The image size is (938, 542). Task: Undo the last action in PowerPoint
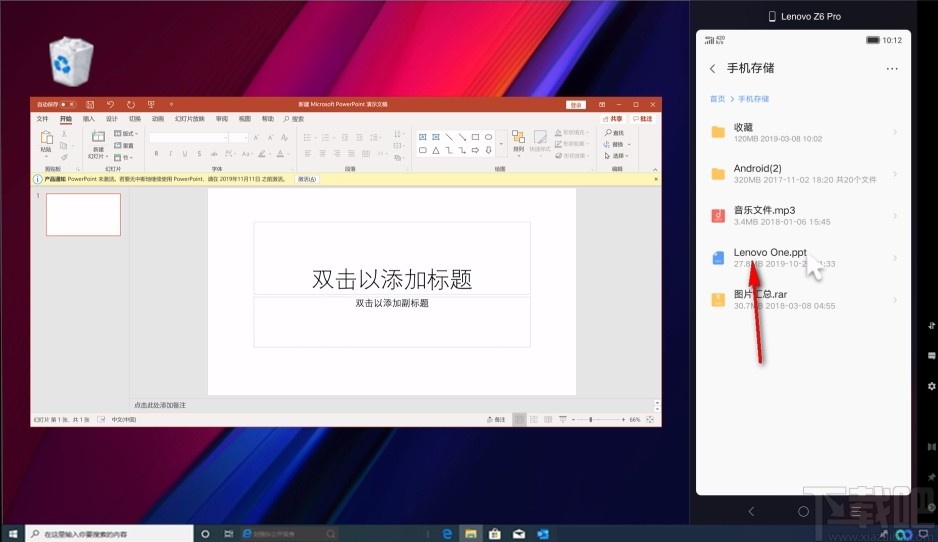[110, 105]
